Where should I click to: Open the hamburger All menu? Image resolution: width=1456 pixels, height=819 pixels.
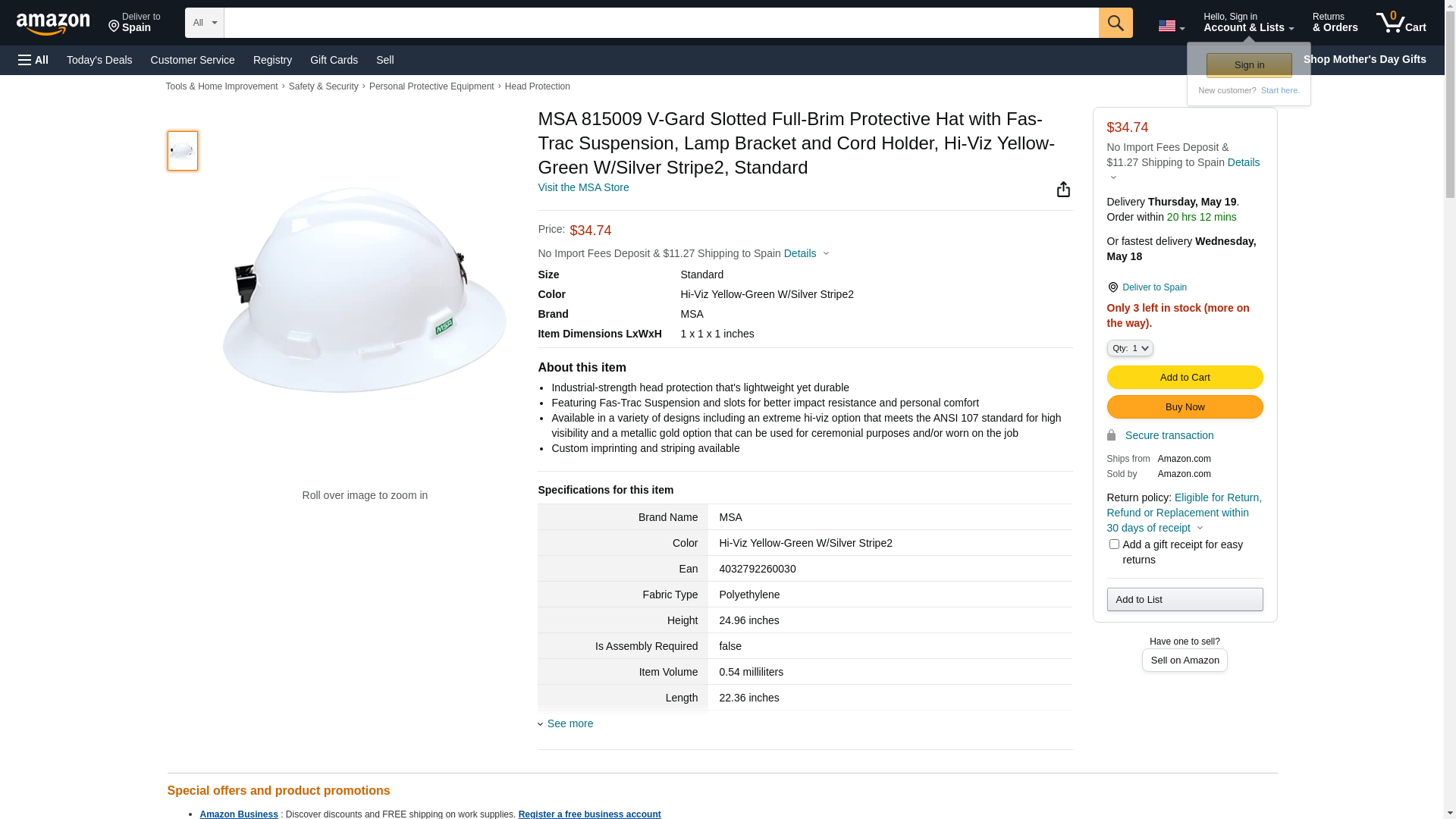pyautogui.click(x=33, y=60)
